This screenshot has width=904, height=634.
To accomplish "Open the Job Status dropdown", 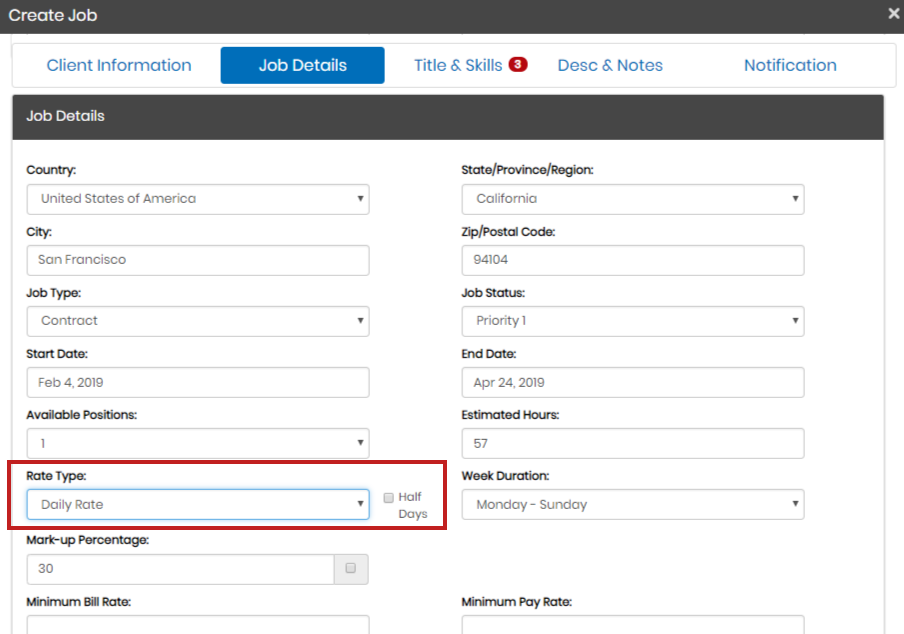I will 632,321.
